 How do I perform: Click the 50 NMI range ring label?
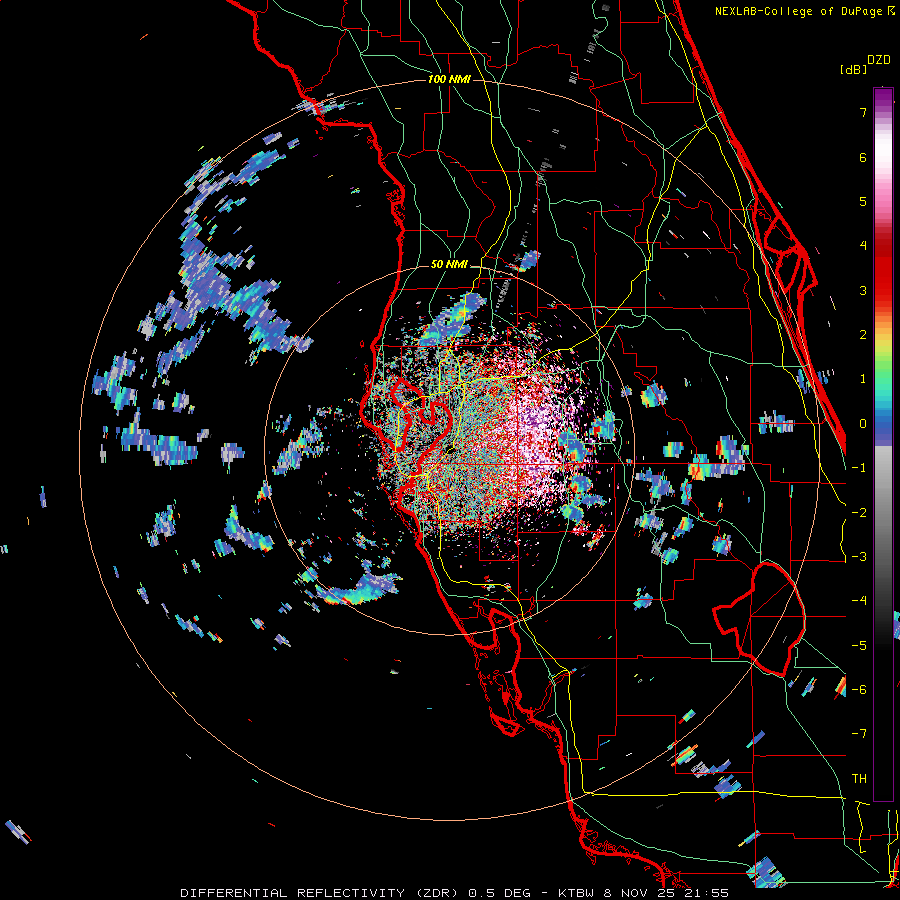coord(449,264)
